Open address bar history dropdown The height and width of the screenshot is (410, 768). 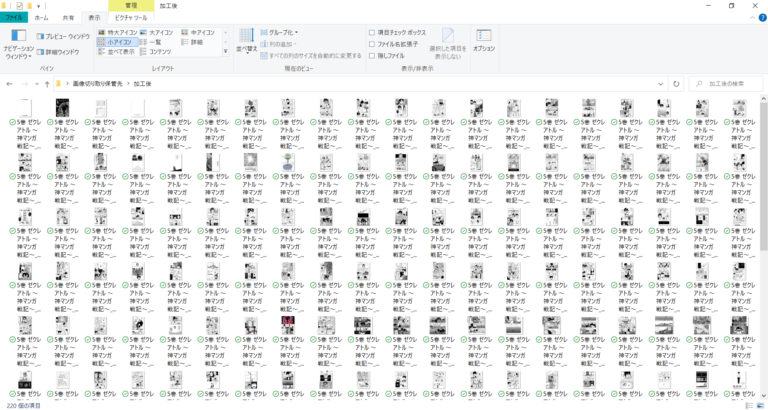(662, 84)
